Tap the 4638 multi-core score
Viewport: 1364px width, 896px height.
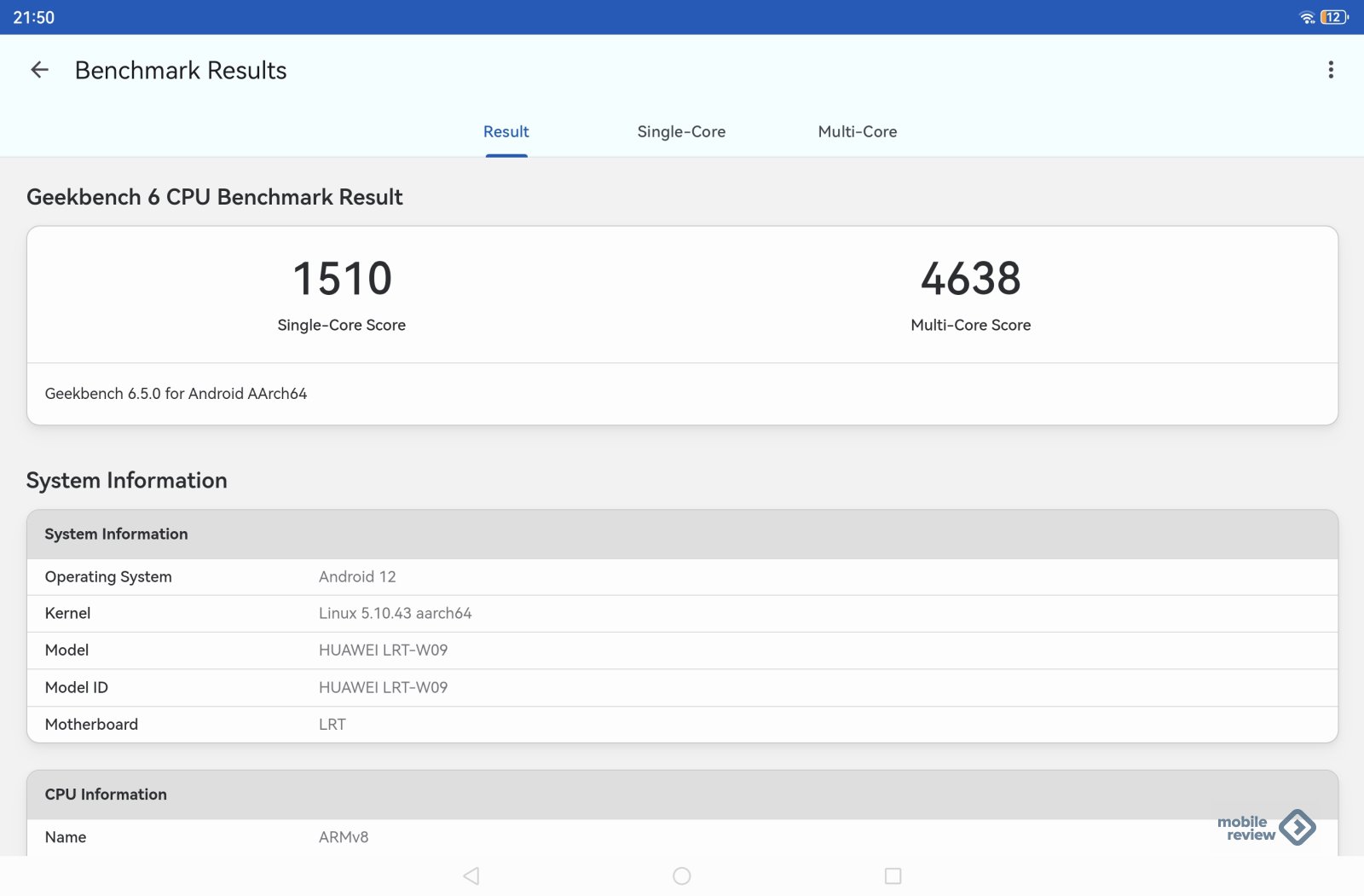970,279
